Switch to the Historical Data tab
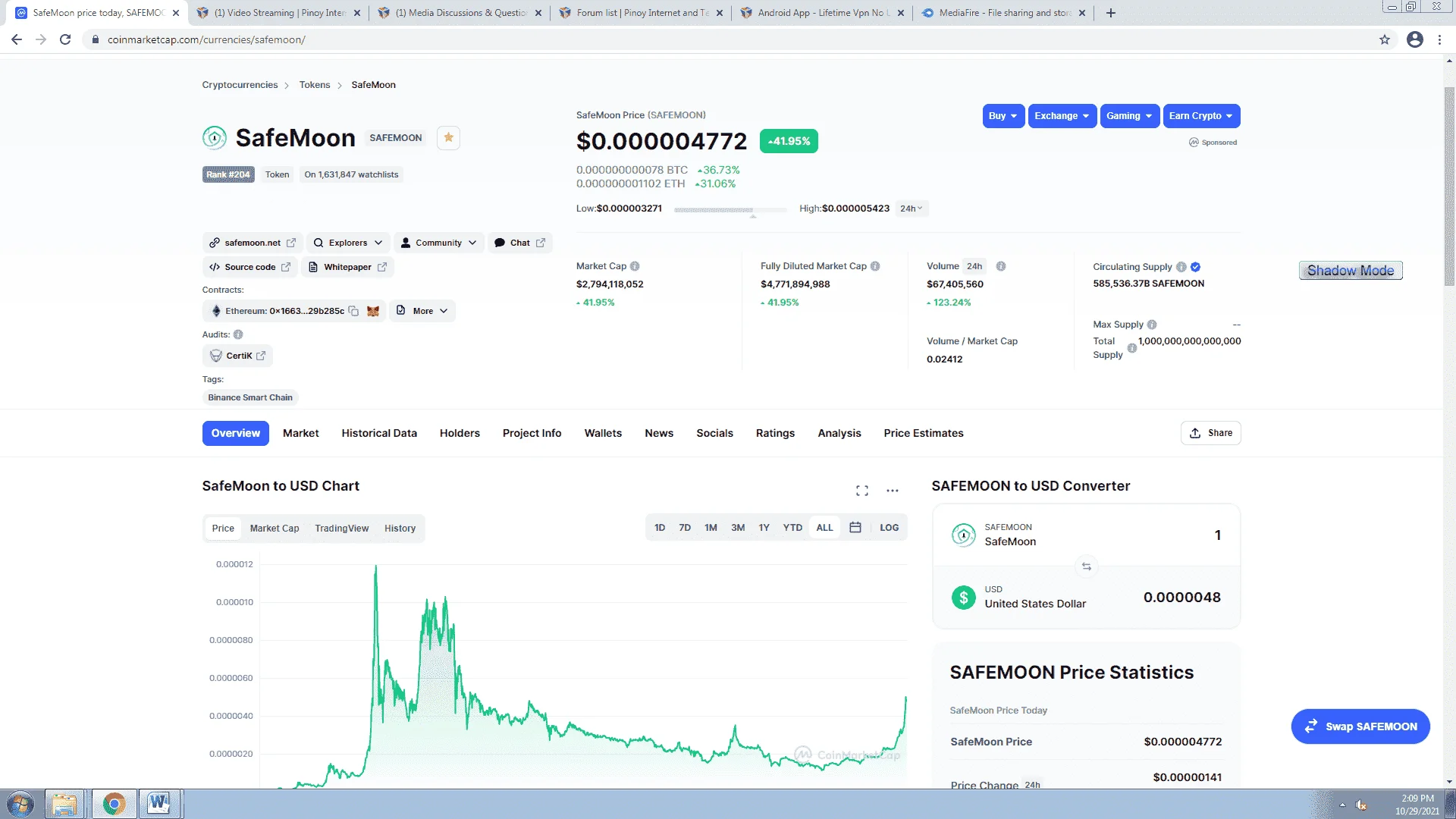 (379, 433)
